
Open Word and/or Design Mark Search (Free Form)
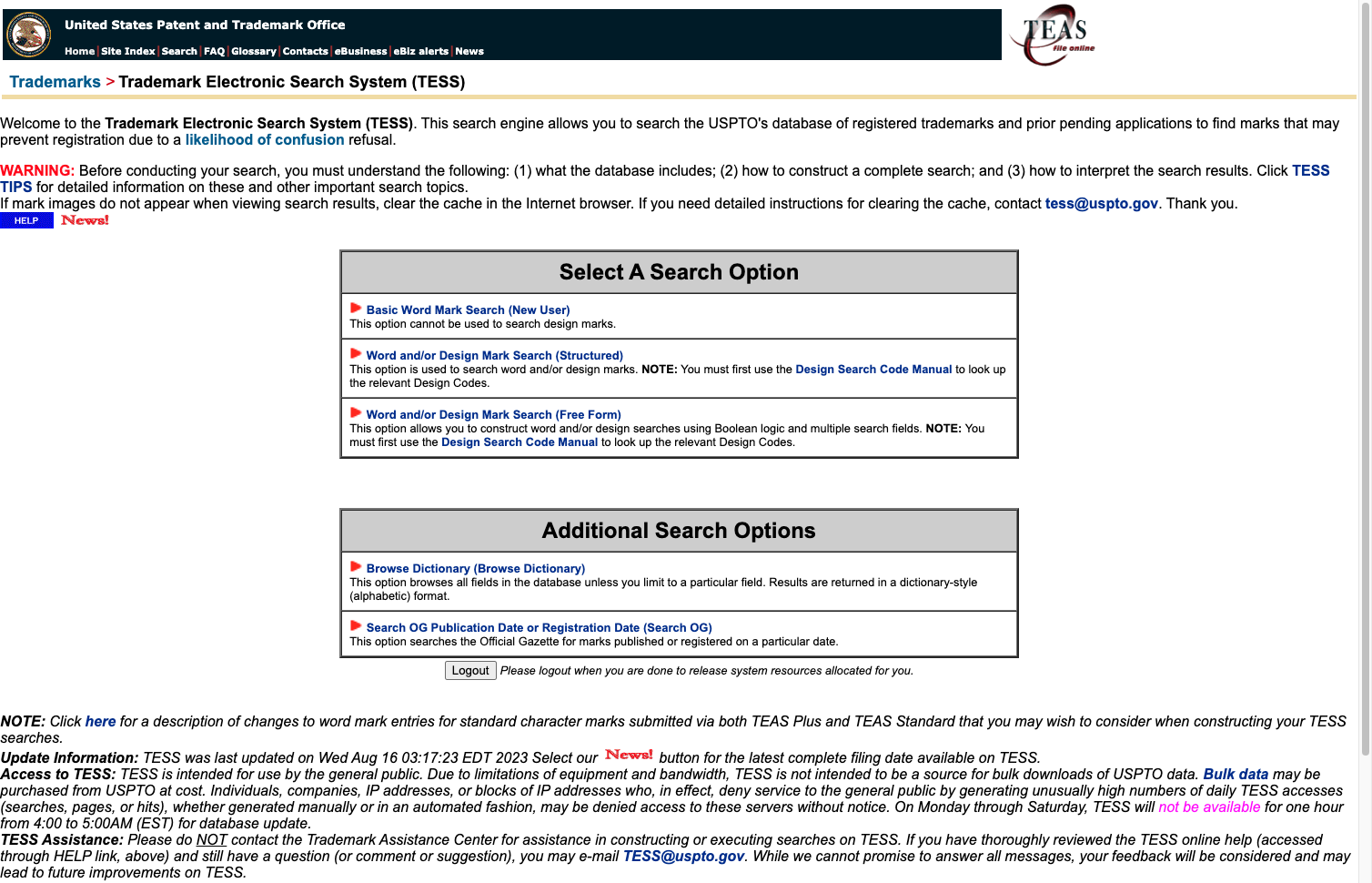(x=493, y=415)
